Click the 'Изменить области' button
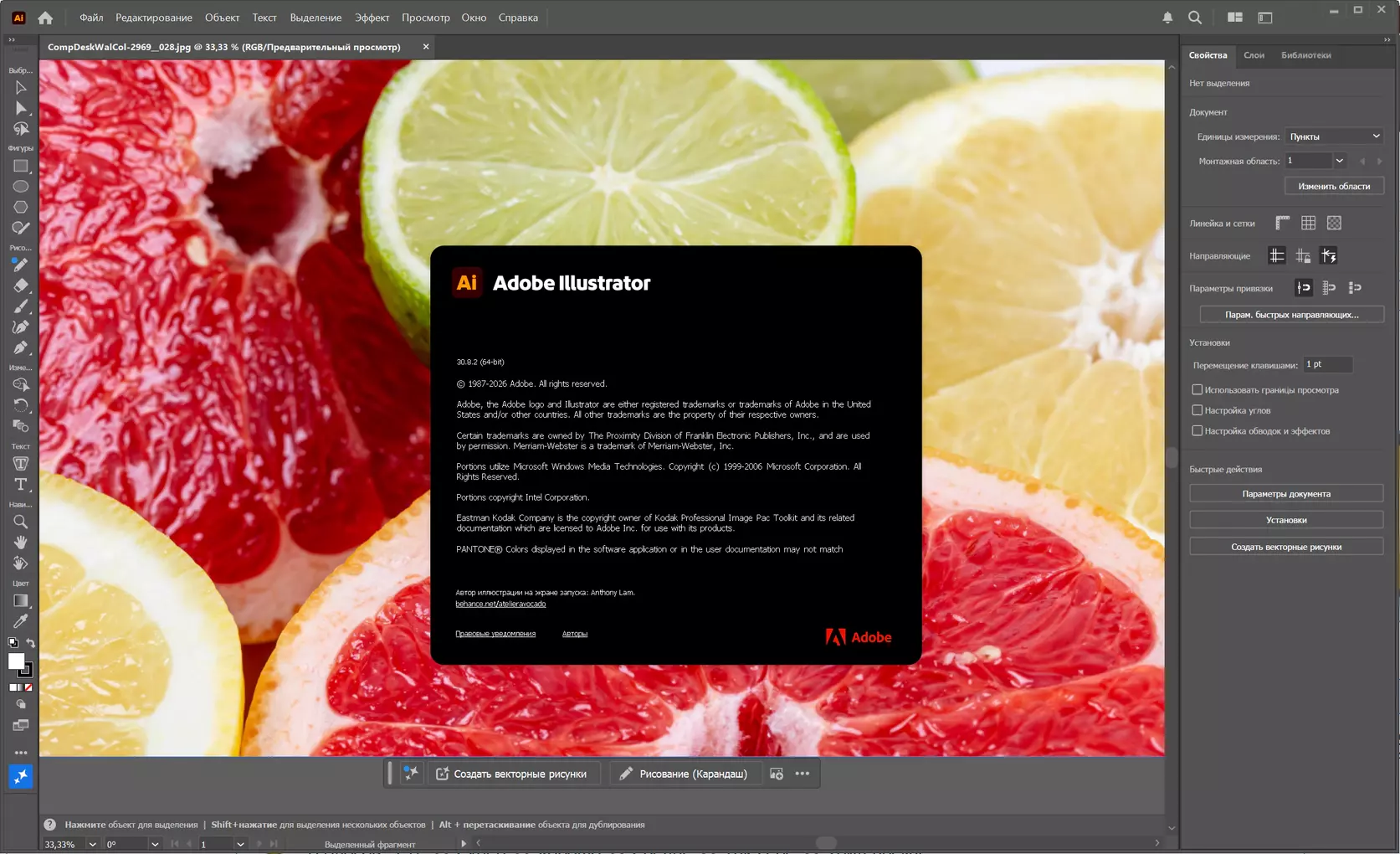Screen dimensions: 1400x854 (x=1334, y=186)
